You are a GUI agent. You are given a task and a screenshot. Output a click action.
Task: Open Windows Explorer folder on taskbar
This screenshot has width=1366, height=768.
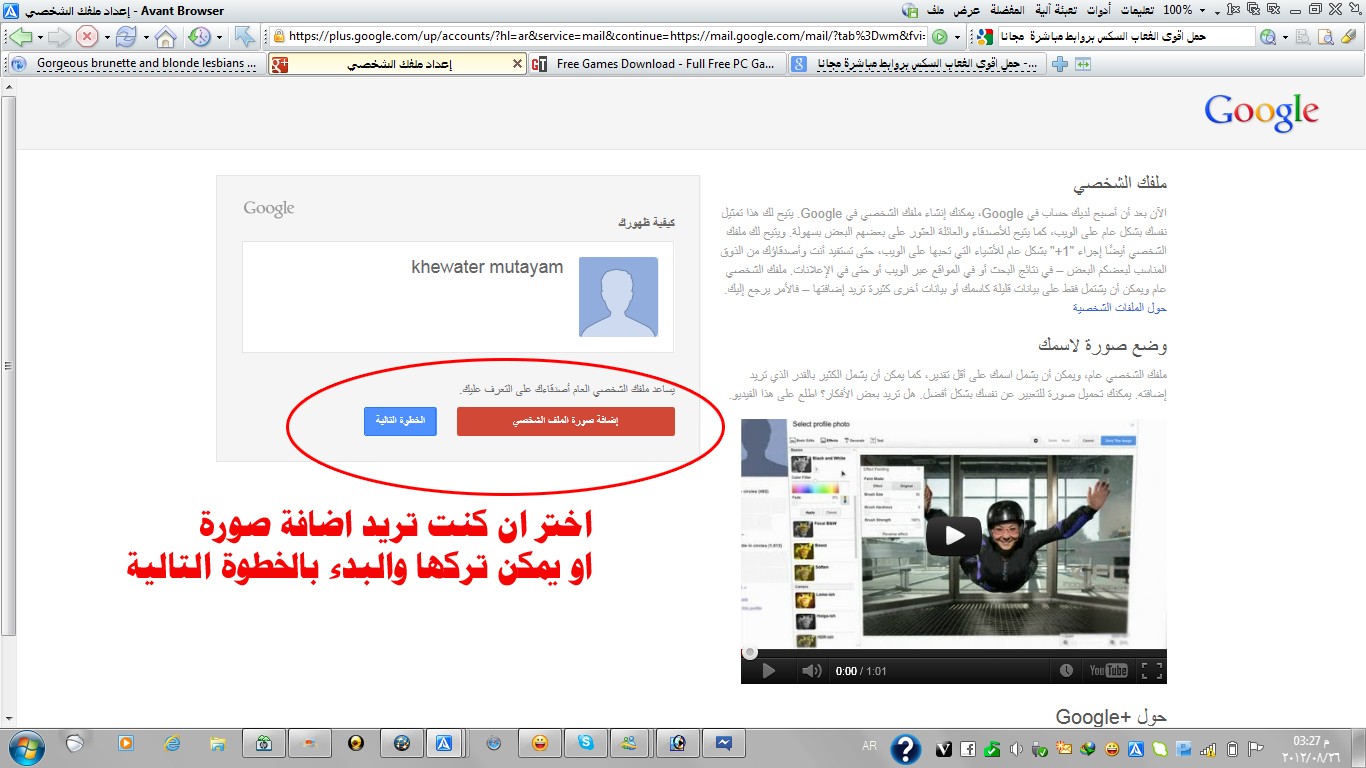point(217,744)
